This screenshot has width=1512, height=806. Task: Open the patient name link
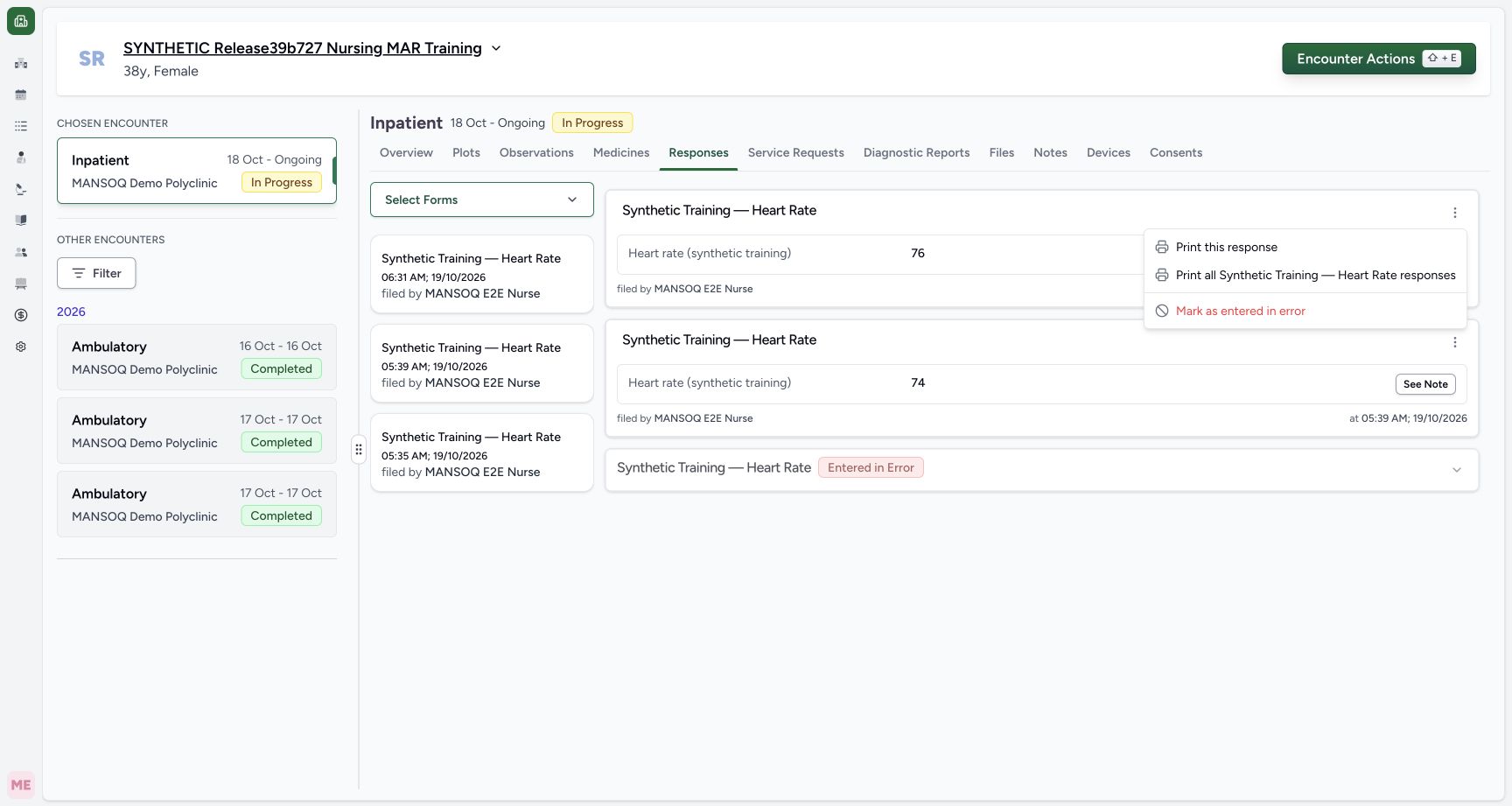point(303,48)
